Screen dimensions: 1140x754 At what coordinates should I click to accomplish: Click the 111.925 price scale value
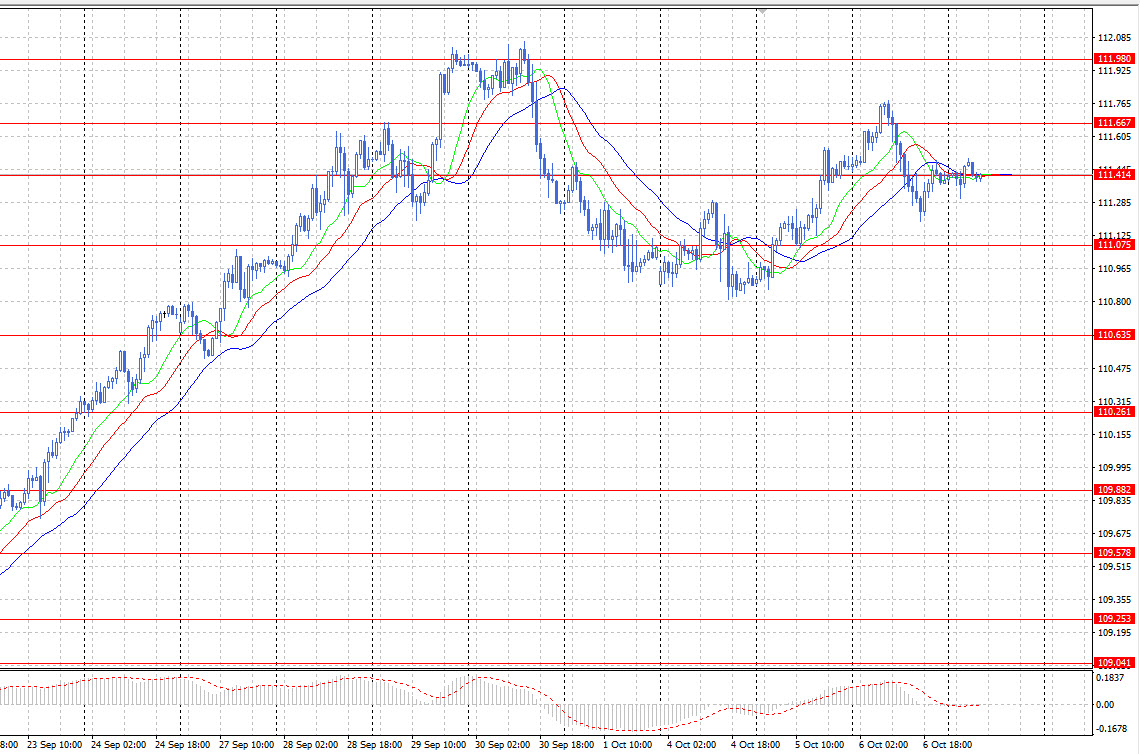pos(1115,71)
